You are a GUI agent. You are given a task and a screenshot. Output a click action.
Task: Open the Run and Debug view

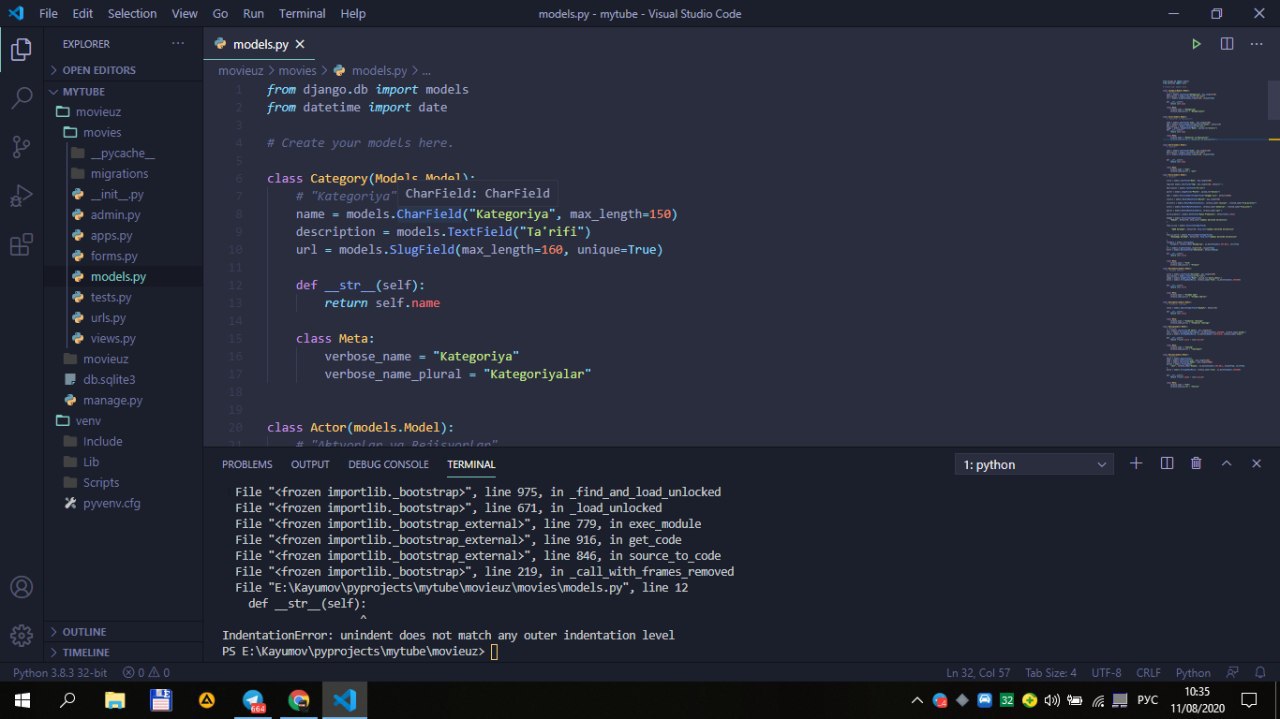pos(21,196)
